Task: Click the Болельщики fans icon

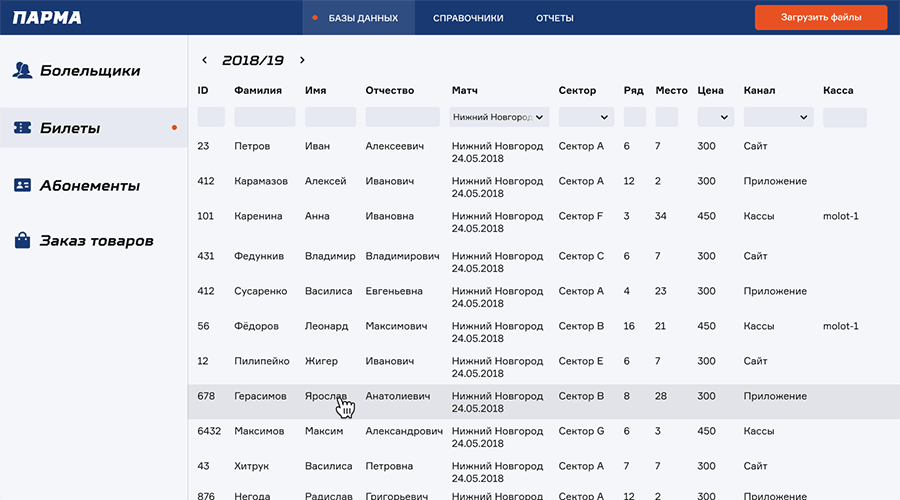Action: [22, 71]
